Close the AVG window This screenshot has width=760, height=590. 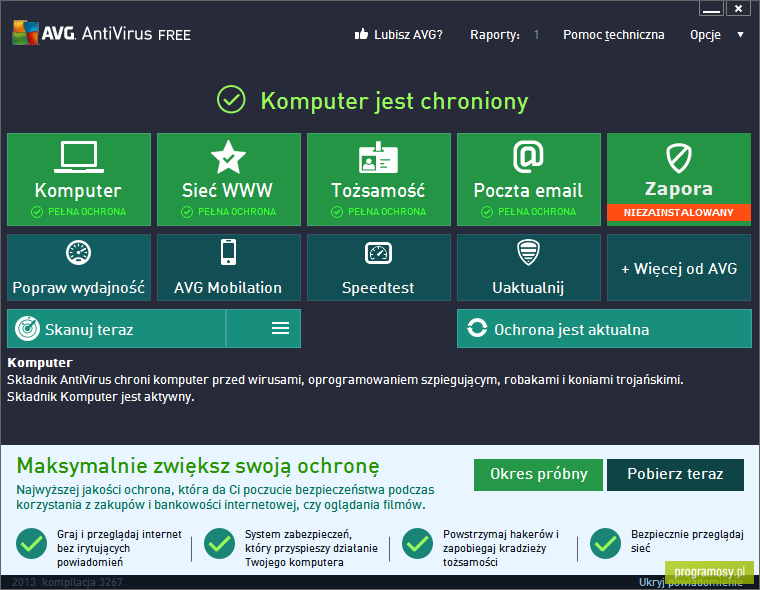pyautogui.click(x=738, y=9)
